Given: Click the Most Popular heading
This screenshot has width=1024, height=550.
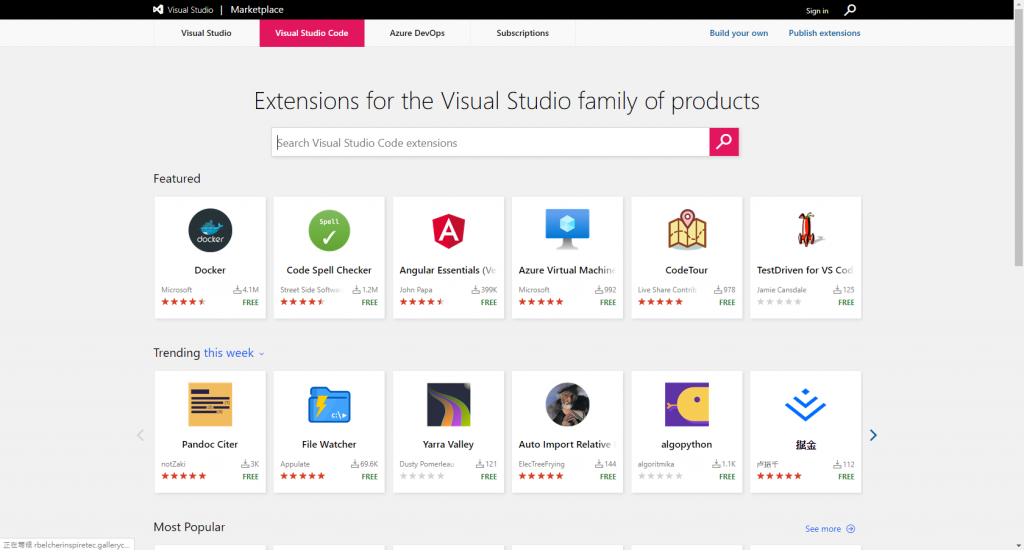Looking at the screenshot, I should 189,527.
